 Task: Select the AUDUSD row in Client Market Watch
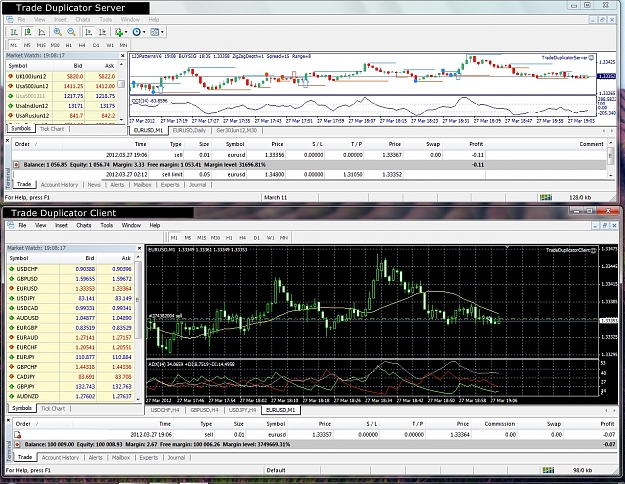pyautogui.click(x=71, y=318)
